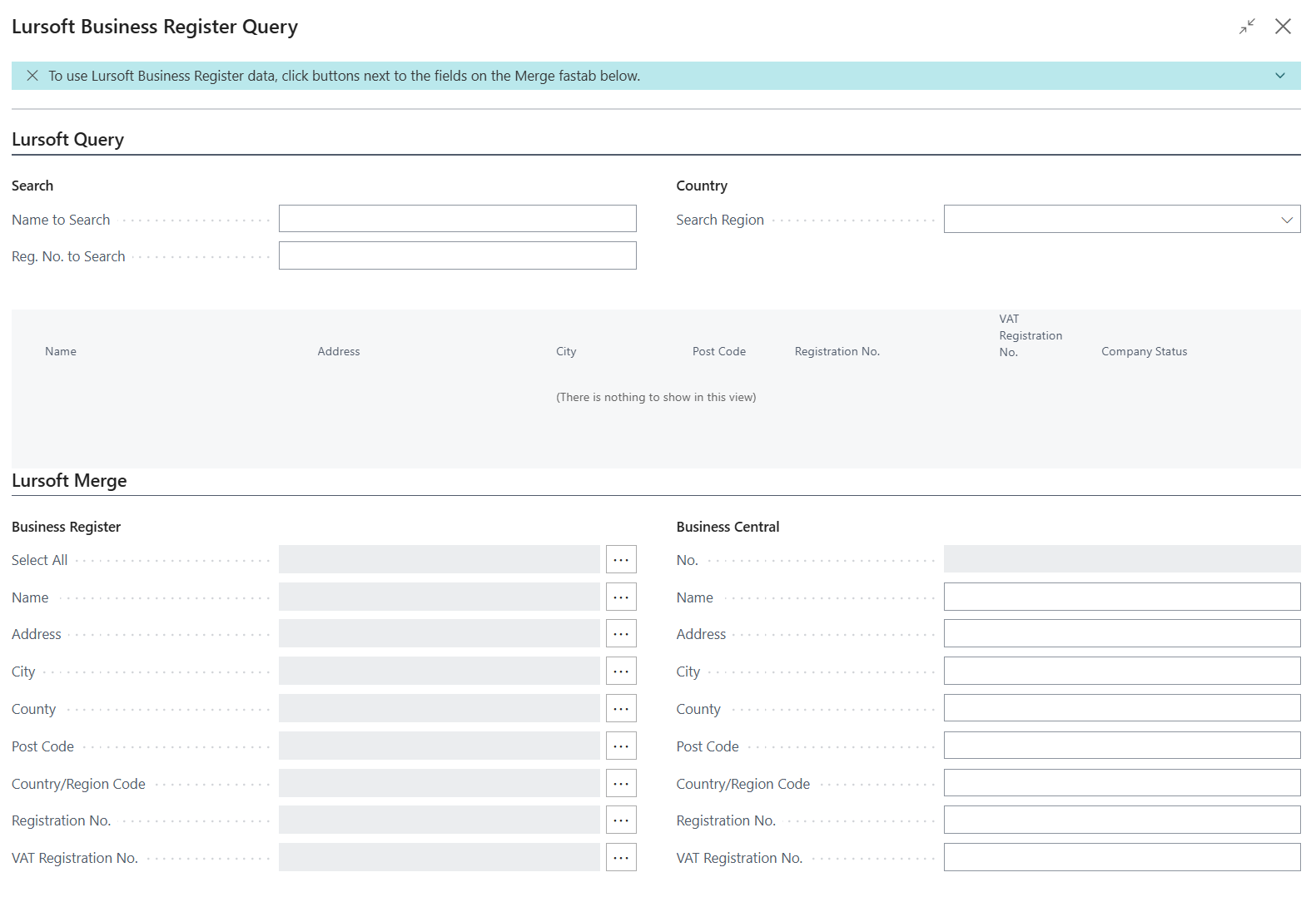
Task: Sort by the Post Code column header
Action: coord(719,352)
